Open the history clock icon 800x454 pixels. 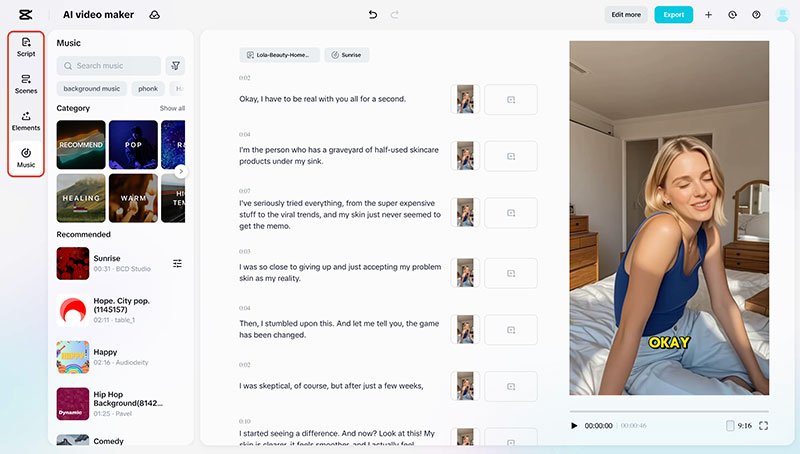point(732,15)
